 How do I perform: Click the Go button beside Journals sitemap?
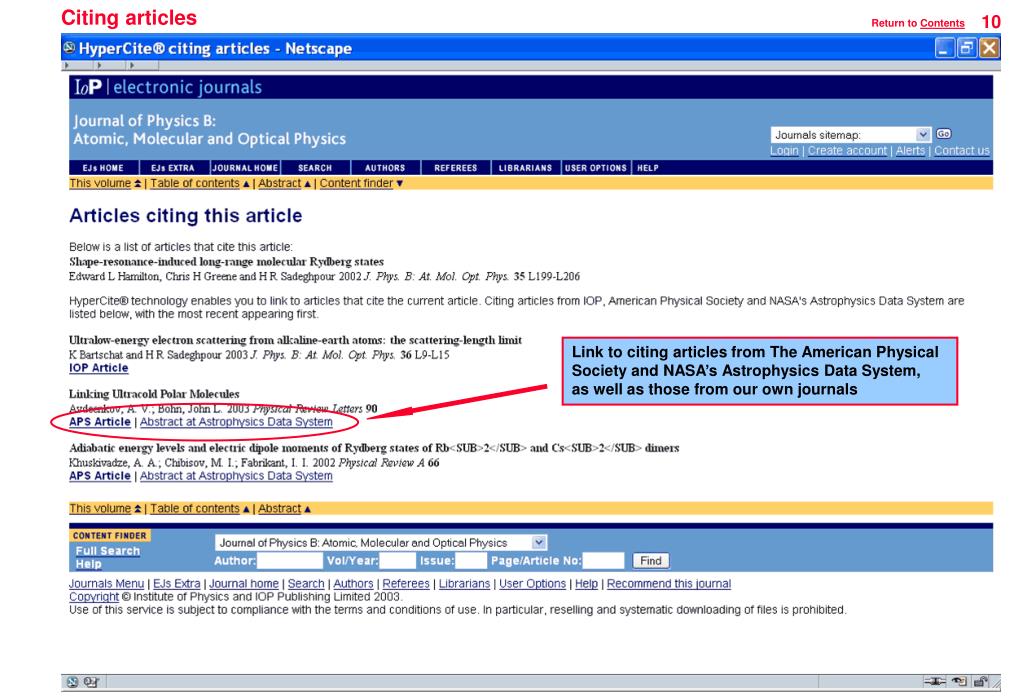click(x=943, y=134)
